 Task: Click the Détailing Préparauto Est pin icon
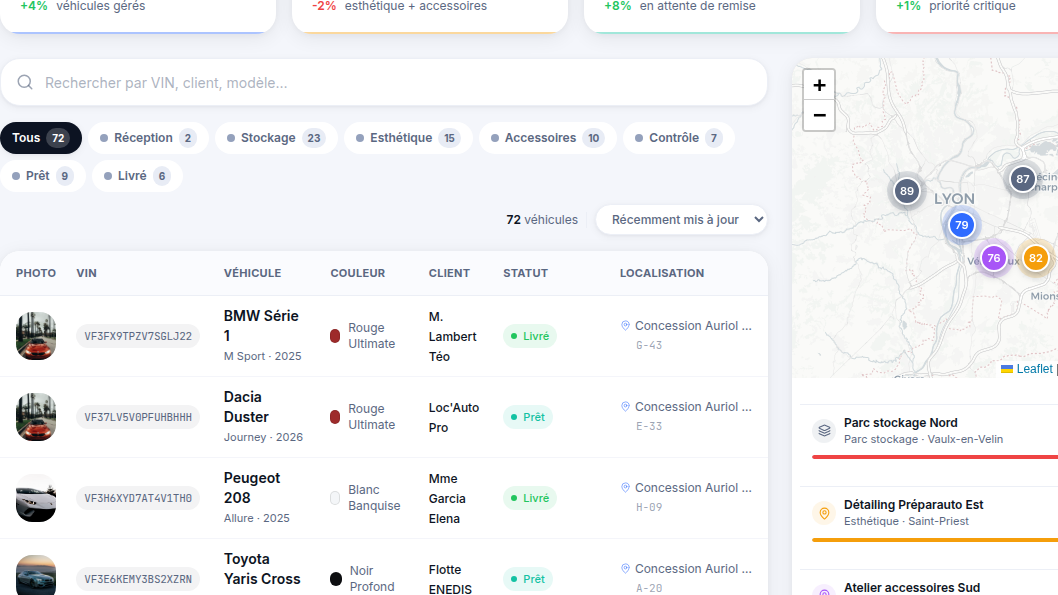tap(825, 513)
